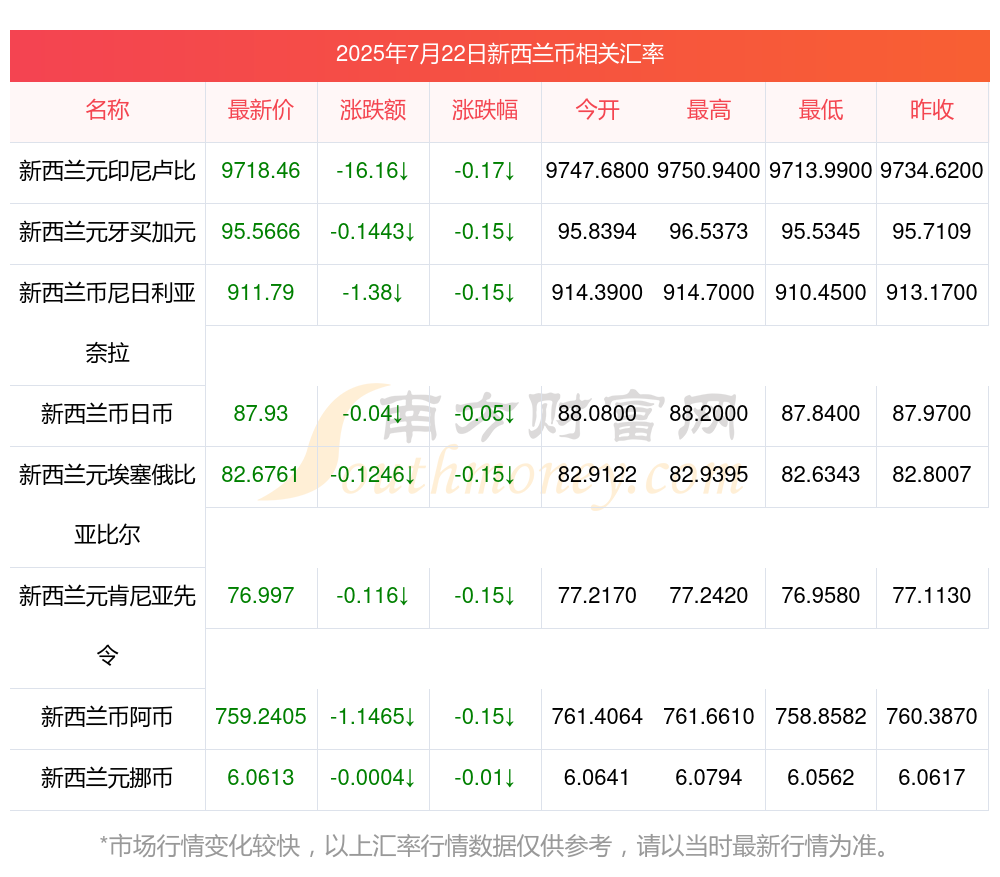Click the 最低 column header
The width and height of the screenshot is (1000, 877).
point(821,110)
